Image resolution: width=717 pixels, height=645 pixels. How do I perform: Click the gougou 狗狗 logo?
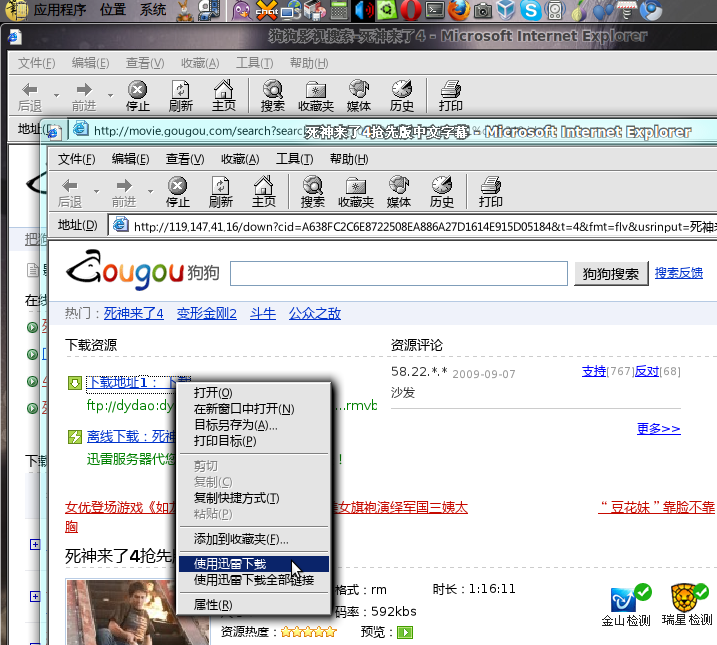143,271
